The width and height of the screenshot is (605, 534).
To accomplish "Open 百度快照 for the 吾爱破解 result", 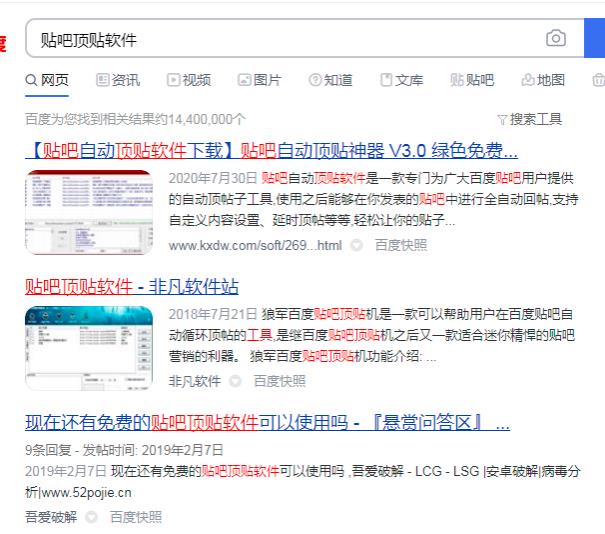I will (136, 517).
